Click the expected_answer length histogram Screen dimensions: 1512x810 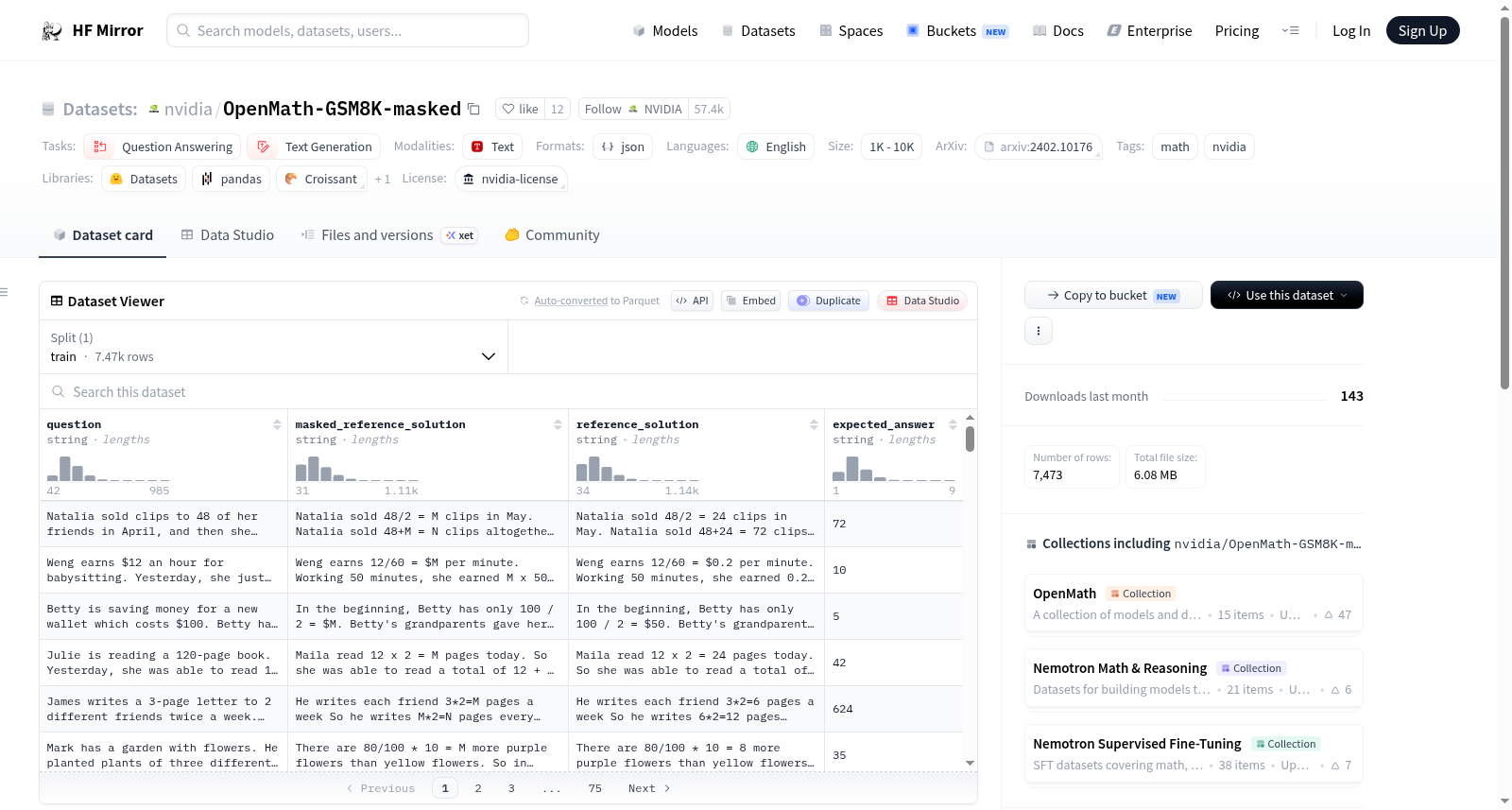[x=894, y=469]
